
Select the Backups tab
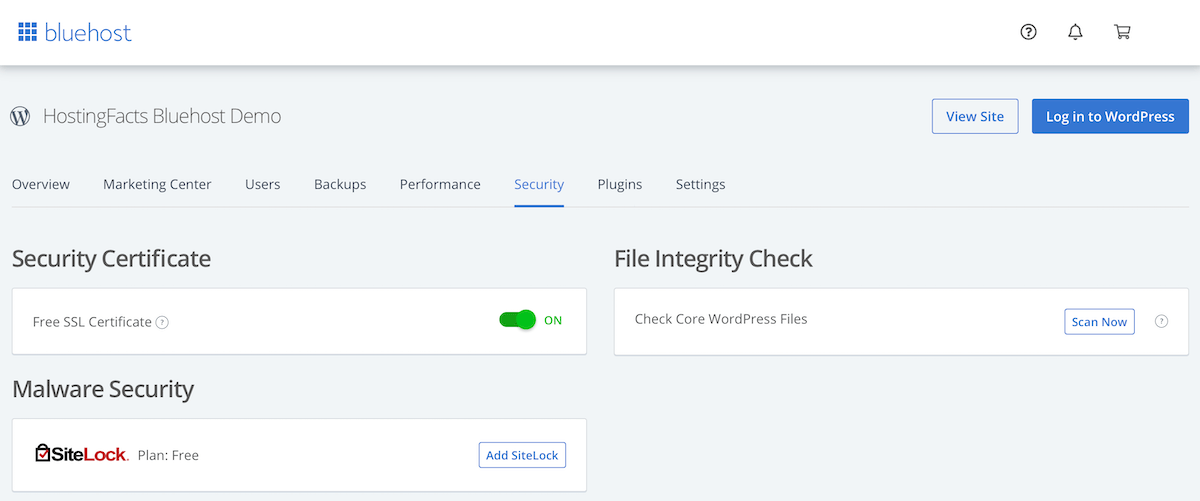340,184
